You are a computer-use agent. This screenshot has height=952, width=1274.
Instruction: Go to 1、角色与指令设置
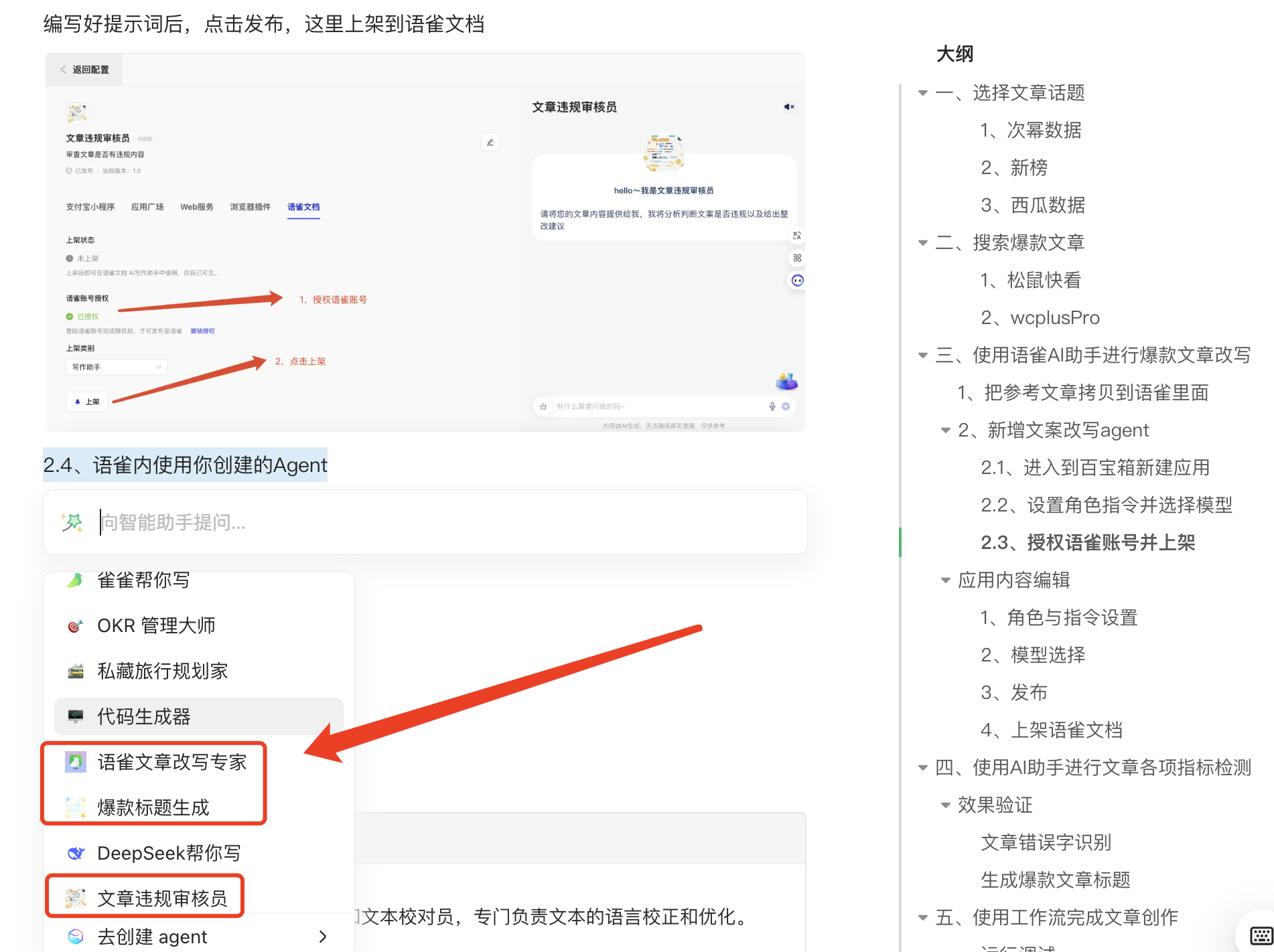click(x=1059, y=618)
